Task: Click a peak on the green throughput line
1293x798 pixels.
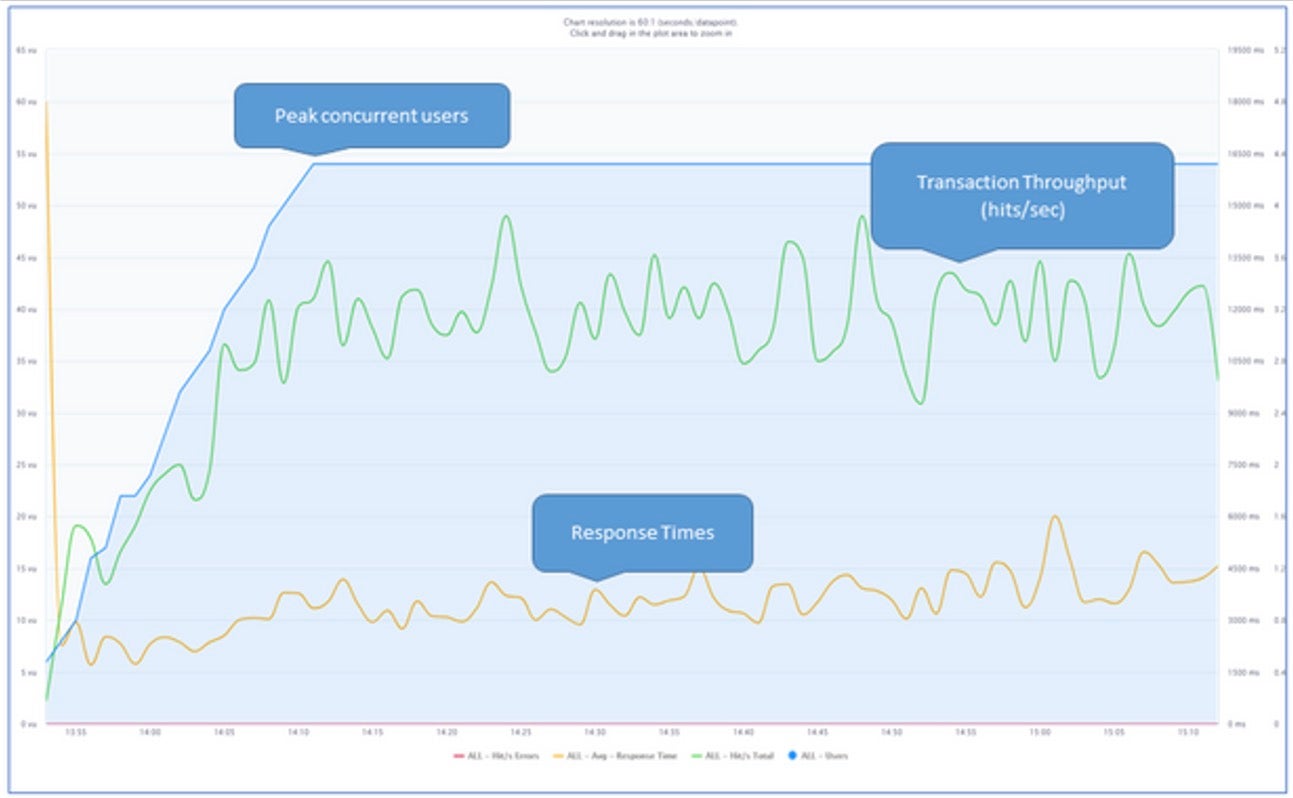Action: click(x=504, y=218)
